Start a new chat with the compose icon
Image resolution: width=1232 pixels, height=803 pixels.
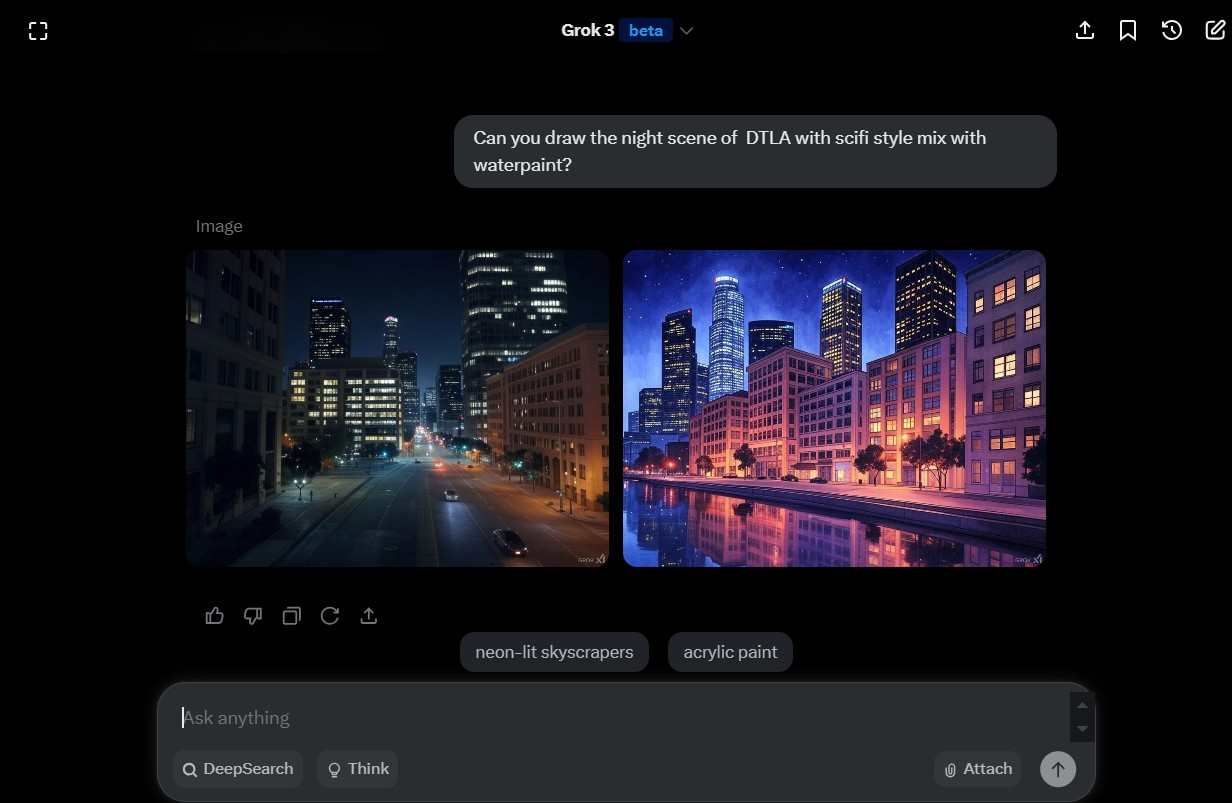pyautogui.click(x=1215, y=30)
